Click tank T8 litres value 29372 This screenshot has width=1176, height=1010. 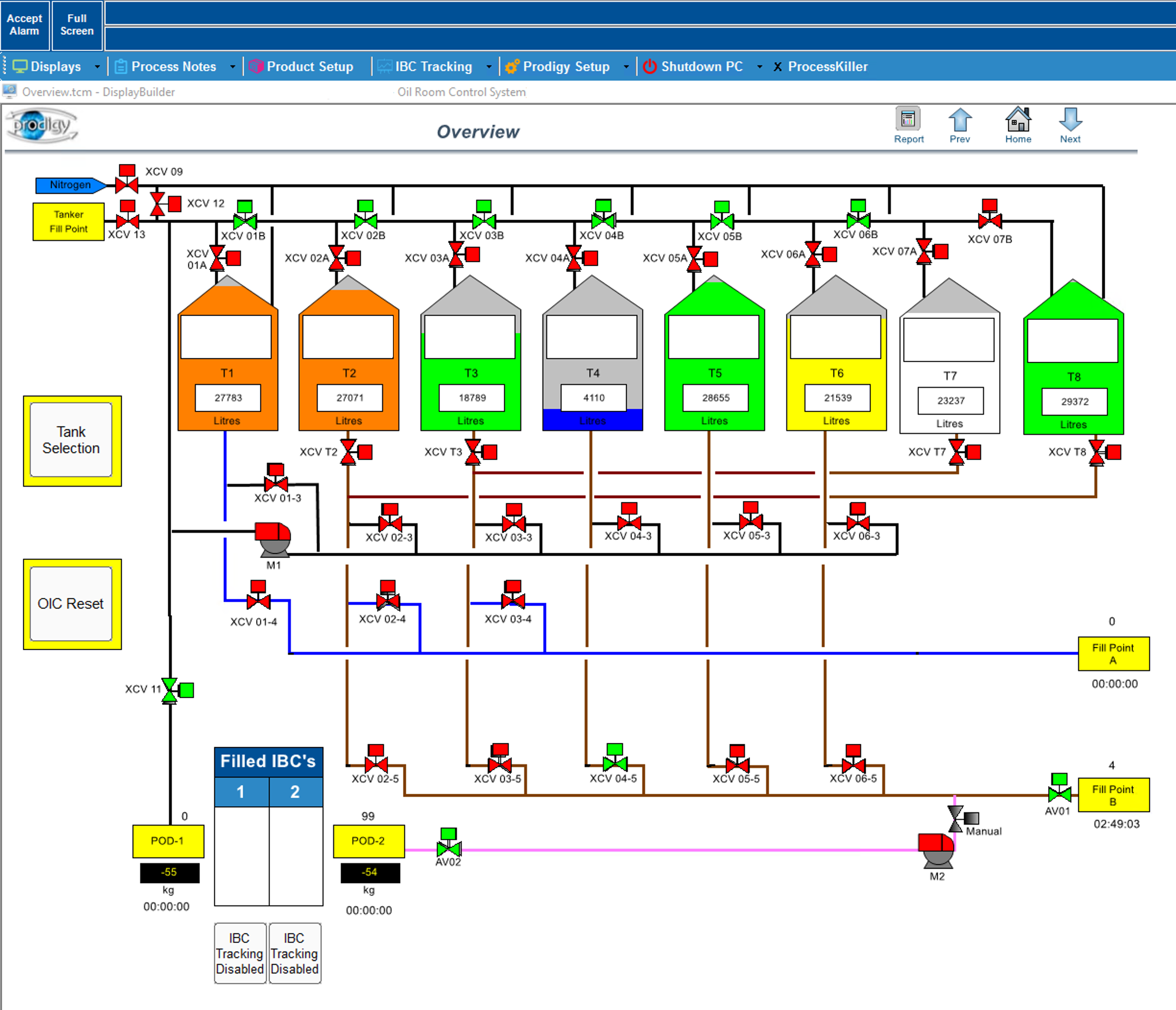point(1074,402)
